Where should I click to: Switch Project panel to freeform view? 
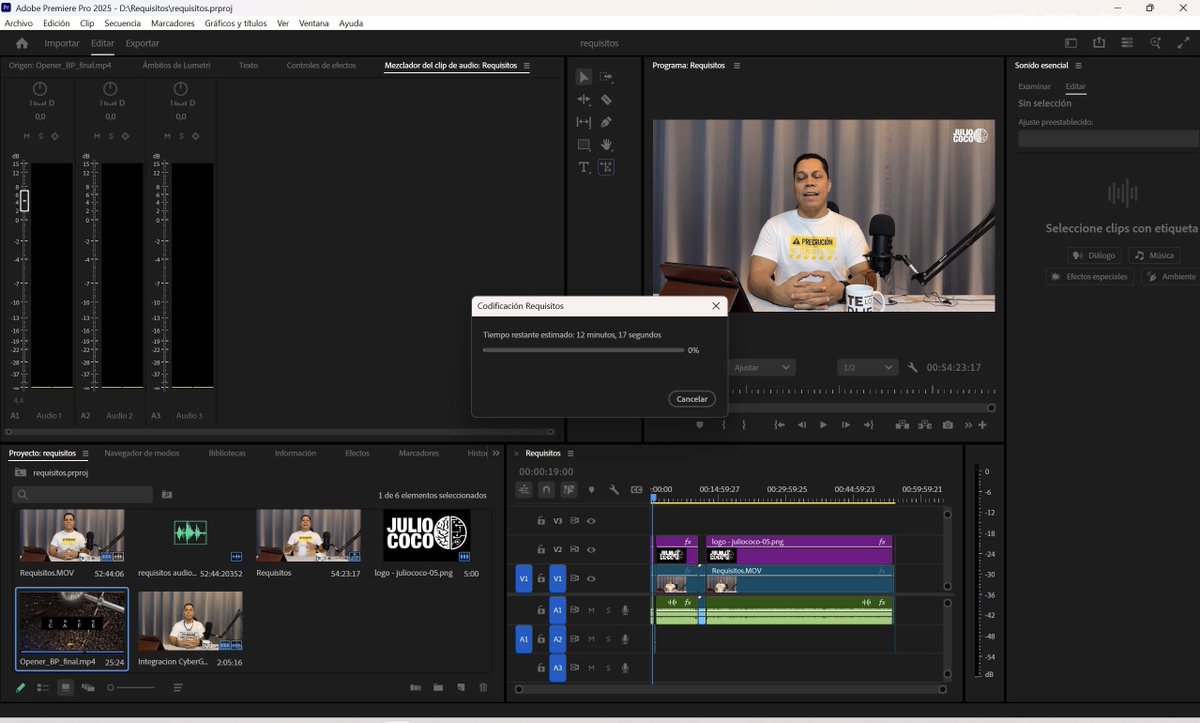click(88, 688)
